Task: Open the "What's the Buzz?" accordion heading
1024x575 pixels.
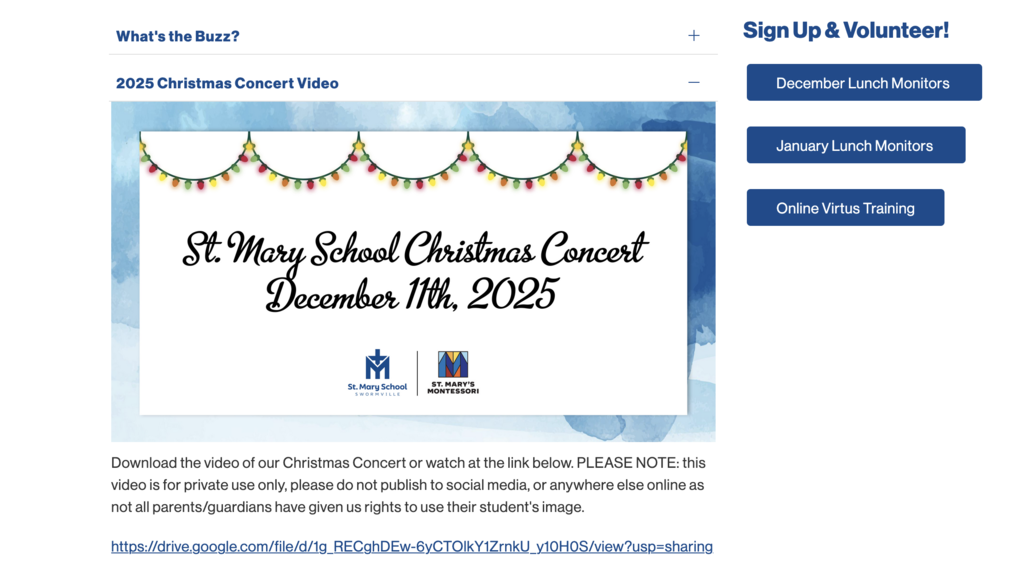Action: pos(178,36)
